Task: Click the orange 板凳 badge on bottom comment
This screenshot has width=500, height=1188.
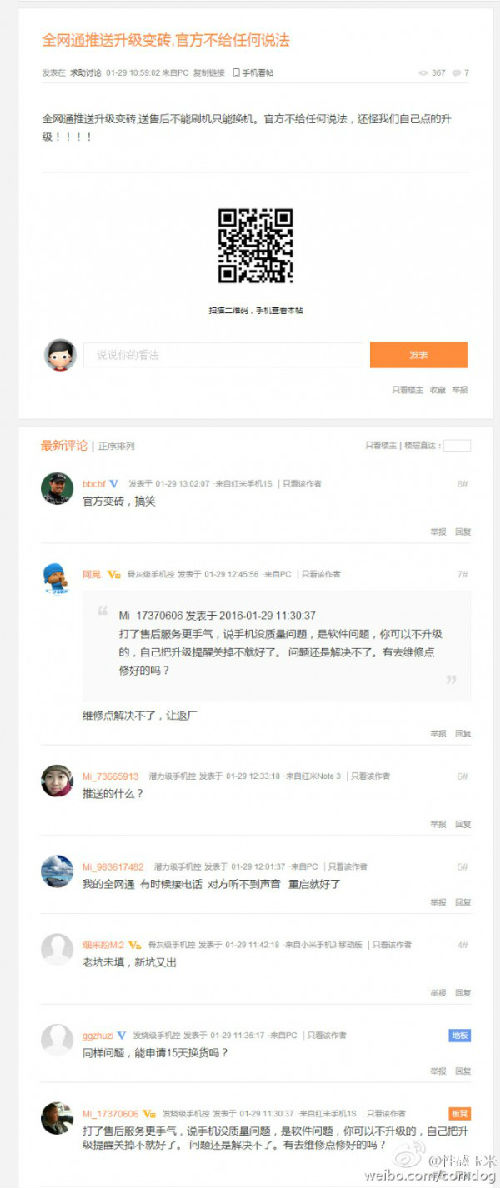Action: click(459, 1114)
